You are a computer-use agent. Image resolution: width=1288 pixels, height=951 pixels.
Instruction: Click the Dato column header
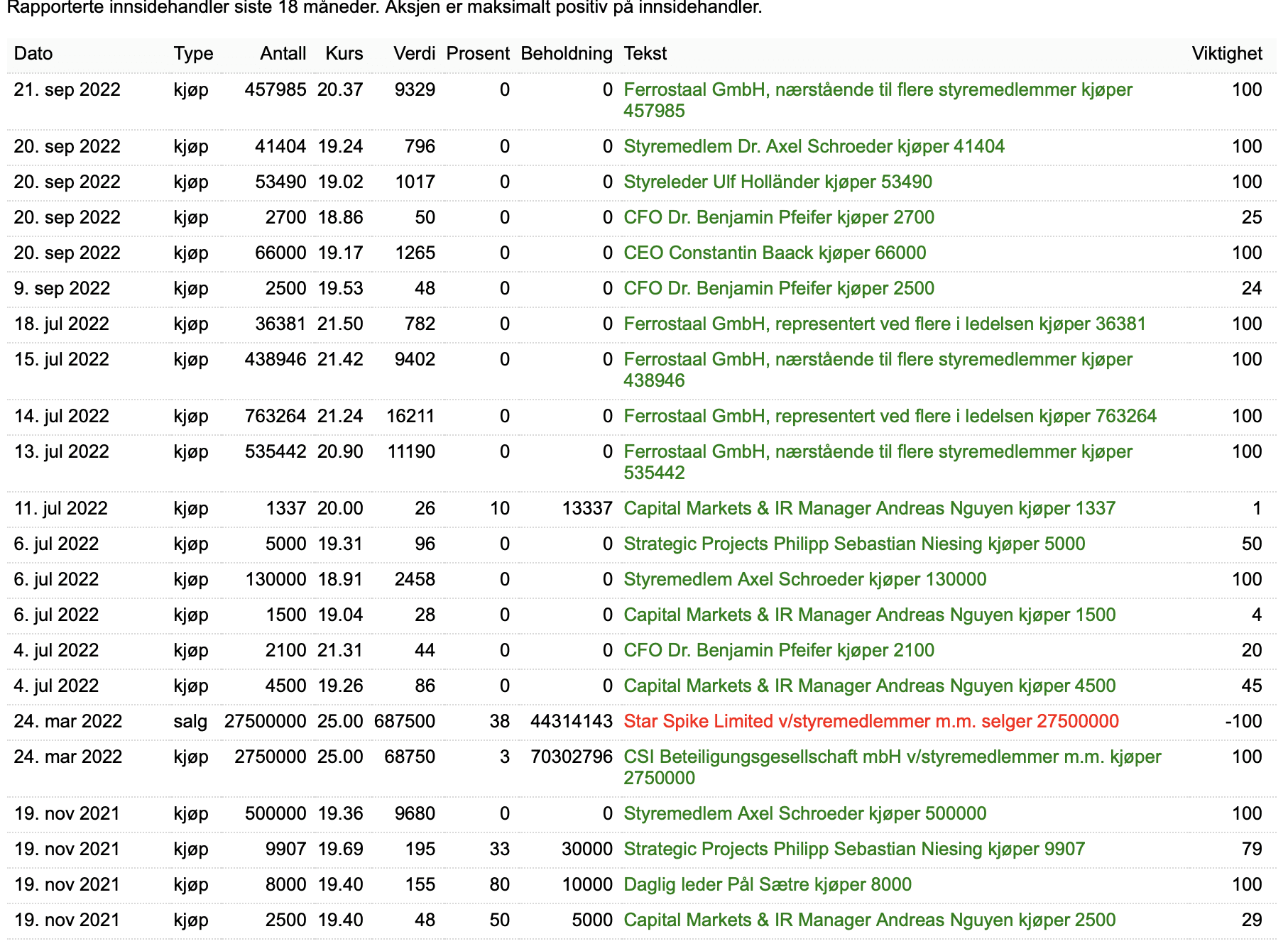[x=33, y=54]
